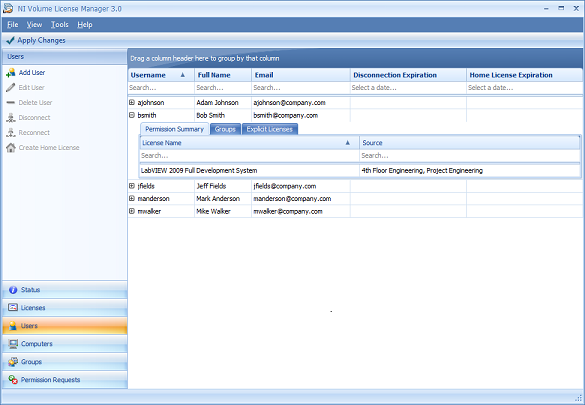Open the Status navigation pane
Viewport: 585px width, 405px height.
pyautogui.click(x=65, y=290)
